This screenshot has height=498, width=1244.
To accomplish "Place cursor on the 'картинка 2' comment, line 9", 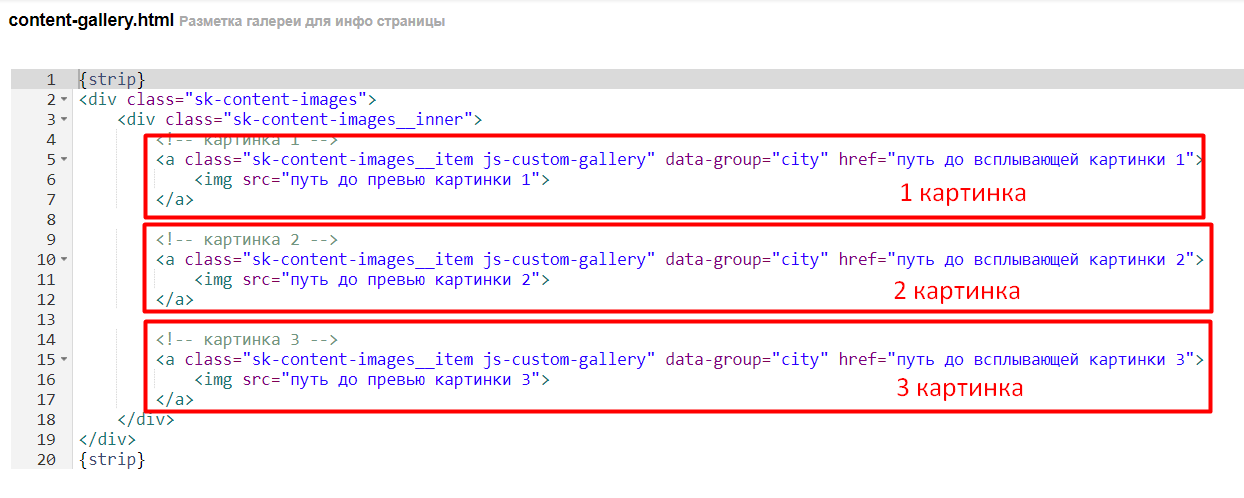I will pos(247,240).
